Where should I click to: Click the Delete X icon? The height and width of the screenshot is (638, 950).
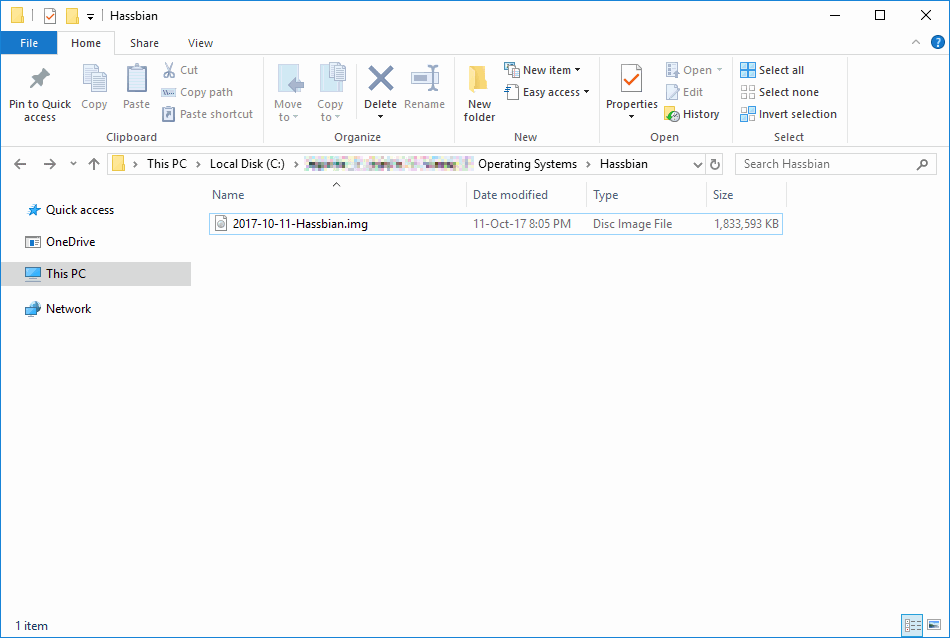click(x=380, y=79)
